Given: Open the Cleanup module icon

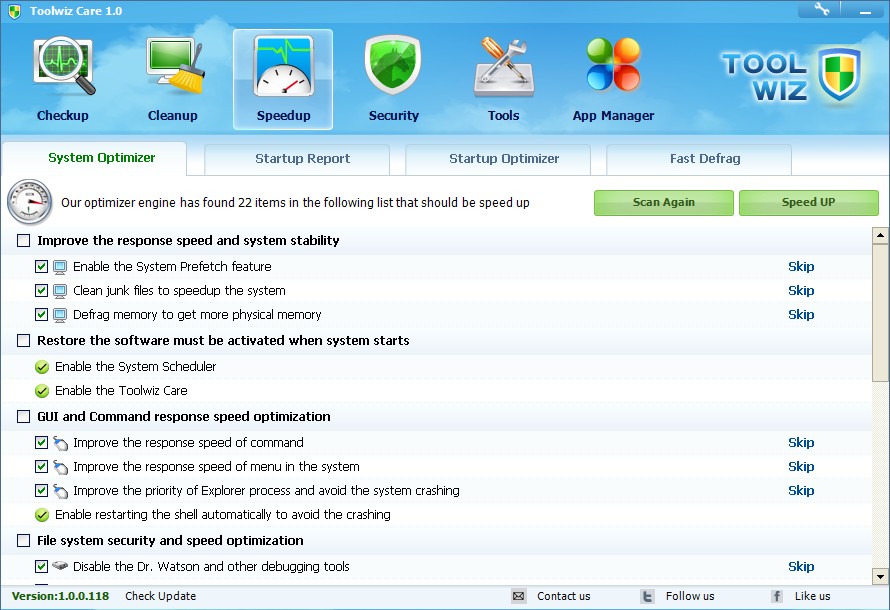Looking at the screenshot, I should [173, 66].
